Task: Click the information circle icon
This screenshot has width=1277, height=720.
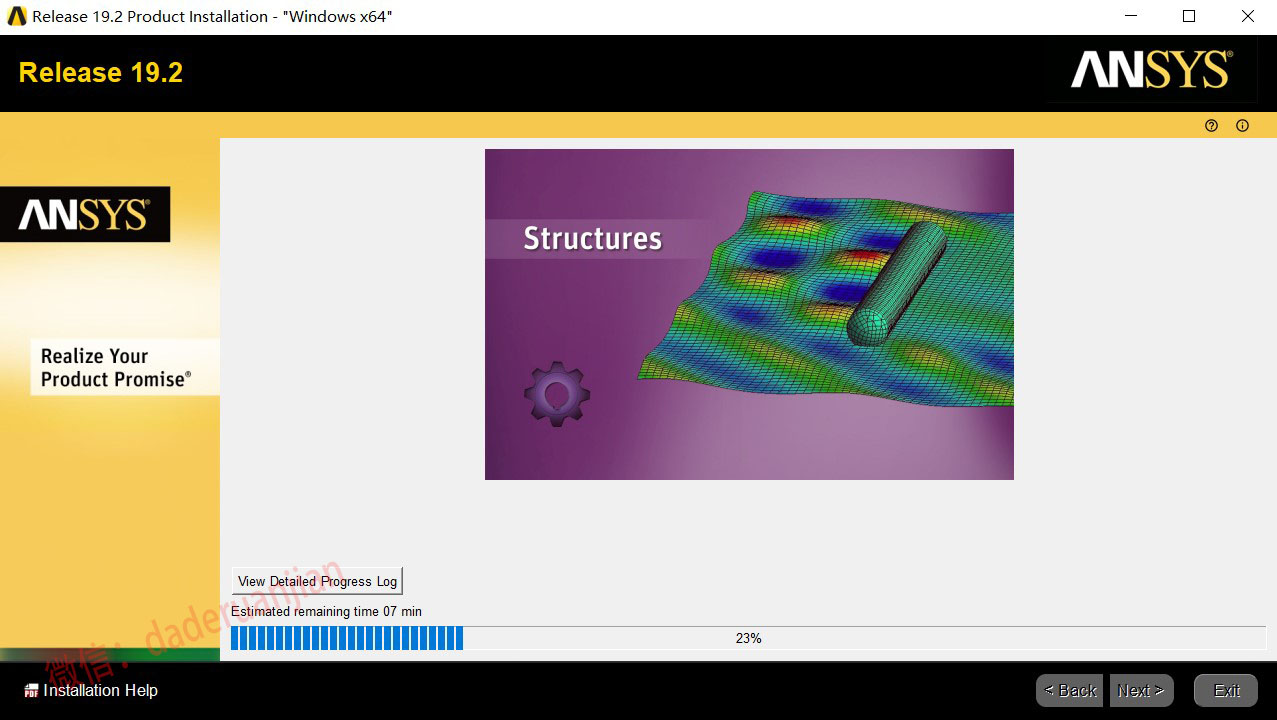Action: click(1243, 126)
